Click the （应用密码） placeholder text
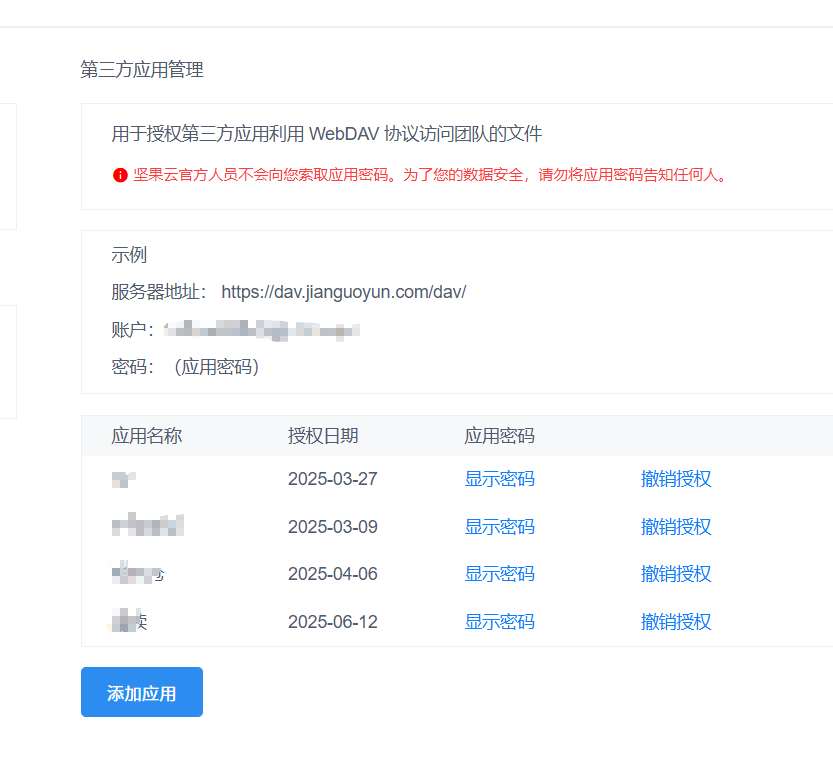 217,367
